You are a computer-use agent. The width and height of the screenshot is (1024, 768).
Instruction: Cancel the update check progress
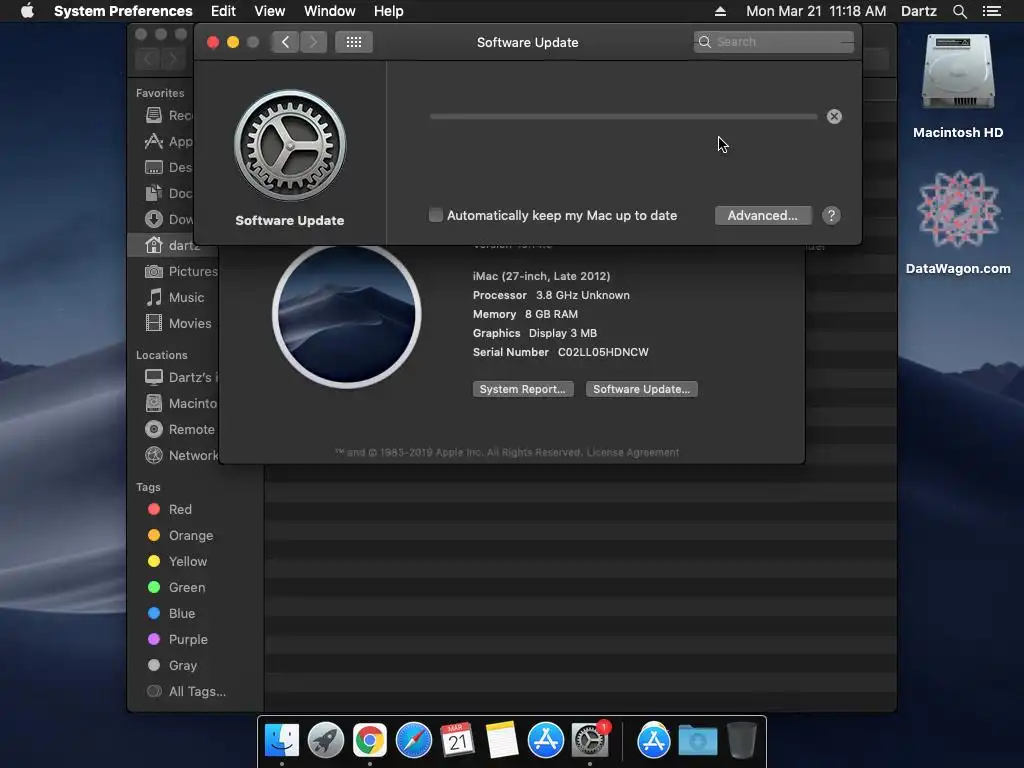click(x=834, y=116)
